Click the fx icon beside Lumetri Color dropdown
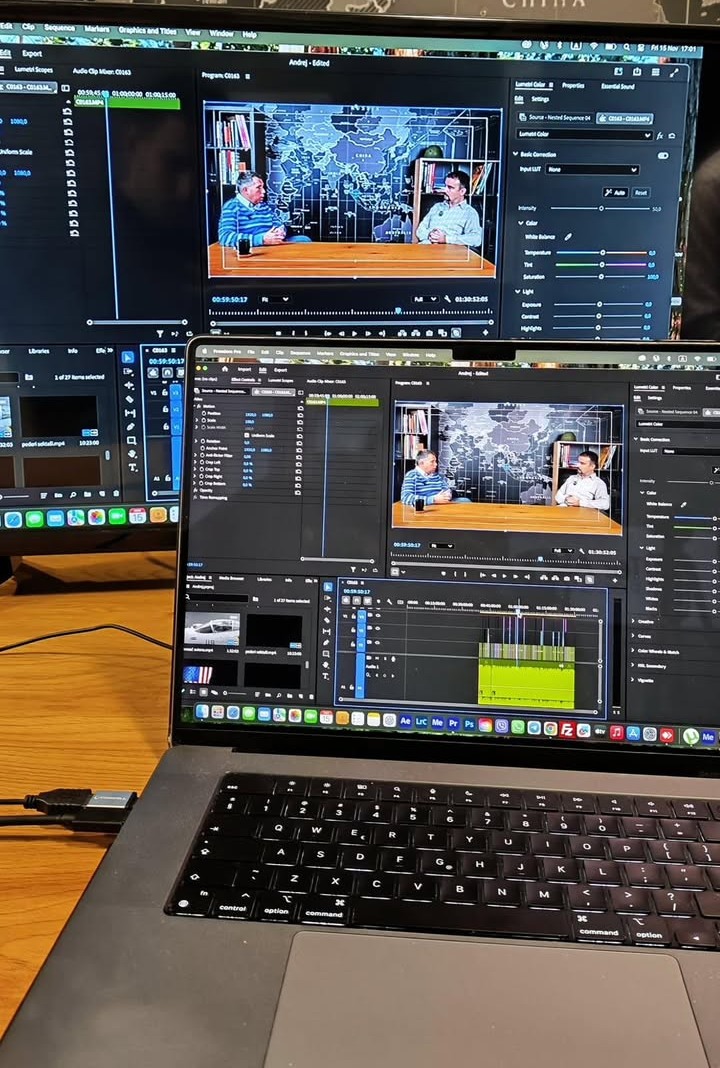 659,136
